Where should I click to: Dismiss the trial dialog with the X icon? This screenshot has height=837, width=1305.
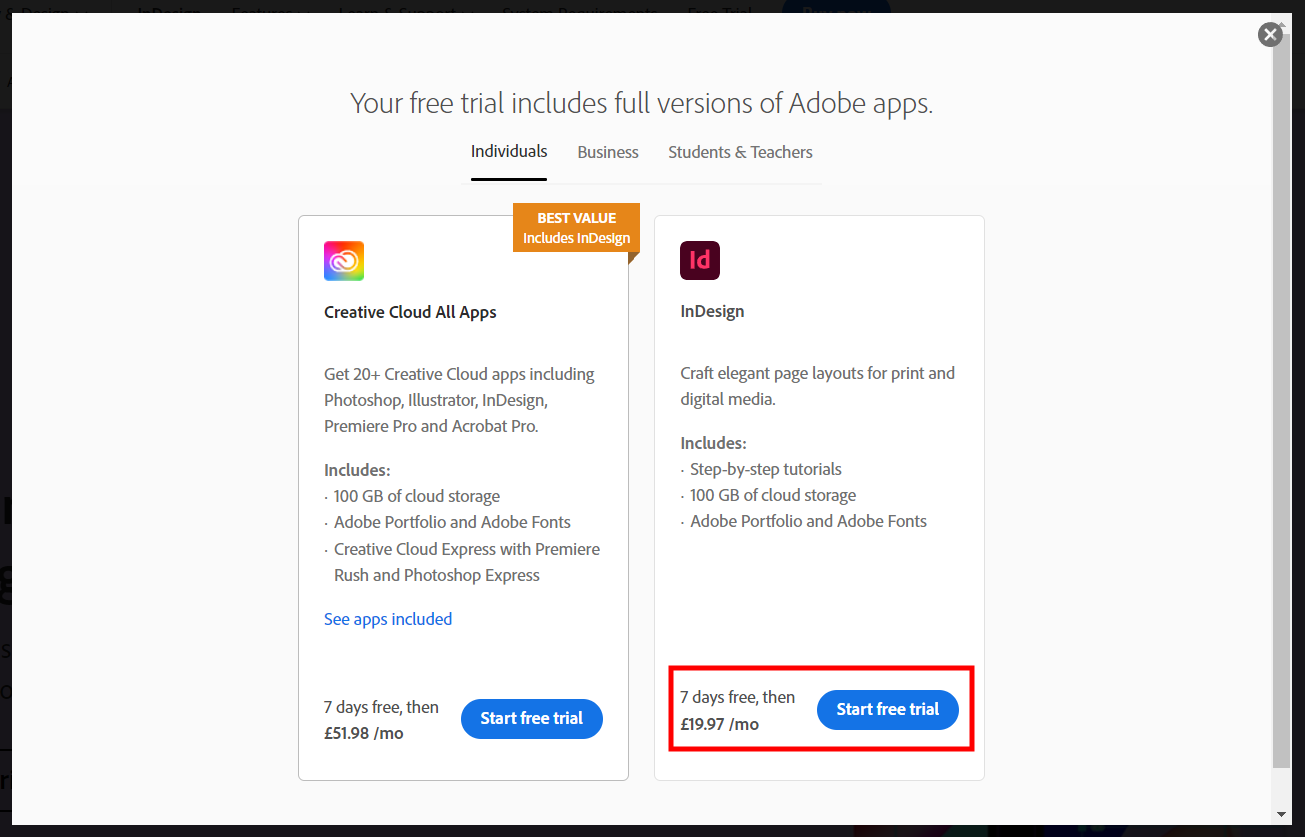coord(1270,34)
